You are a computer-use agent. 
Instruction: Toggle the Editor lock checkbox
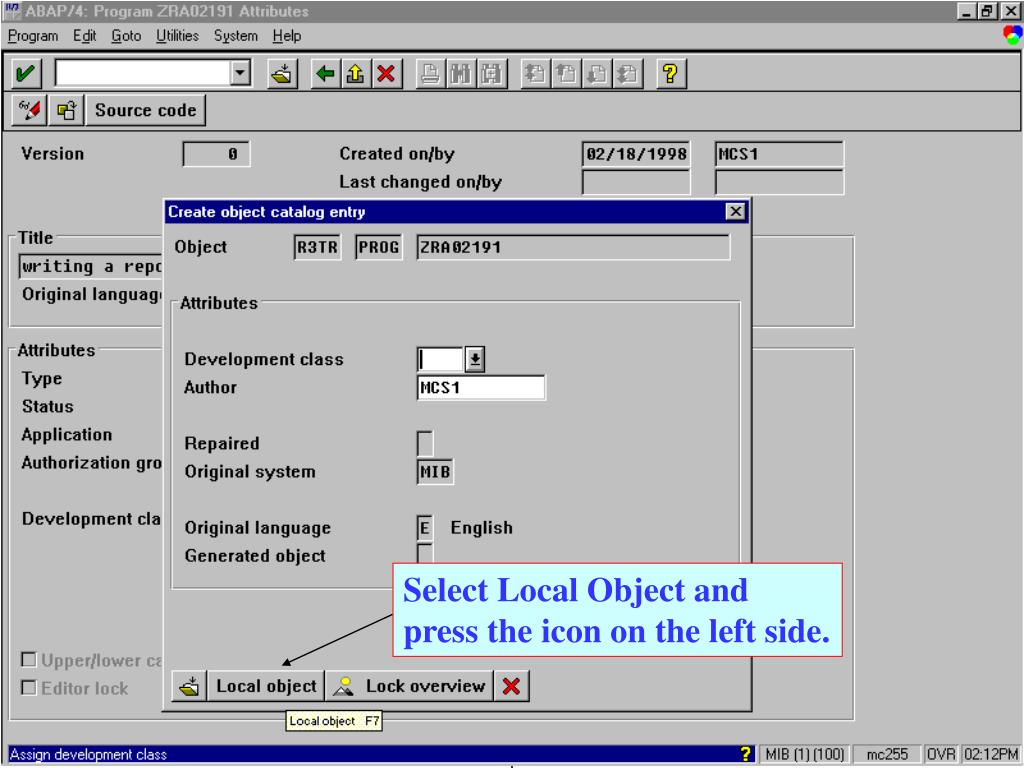(x=29, y=688)
